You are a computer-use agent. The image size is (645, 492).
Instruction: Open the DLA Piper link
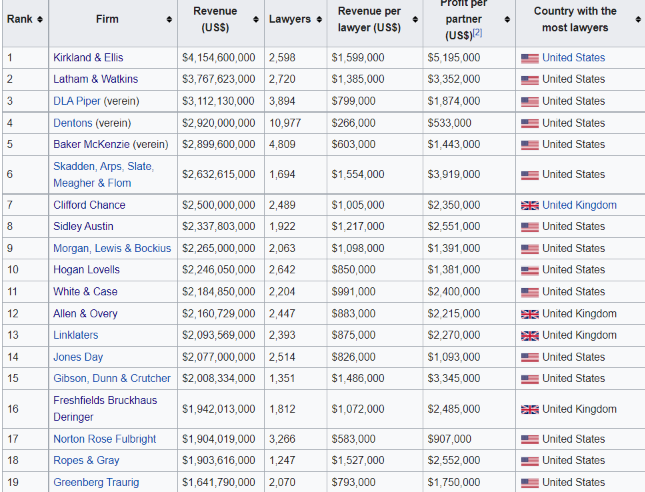coord(77,101)
